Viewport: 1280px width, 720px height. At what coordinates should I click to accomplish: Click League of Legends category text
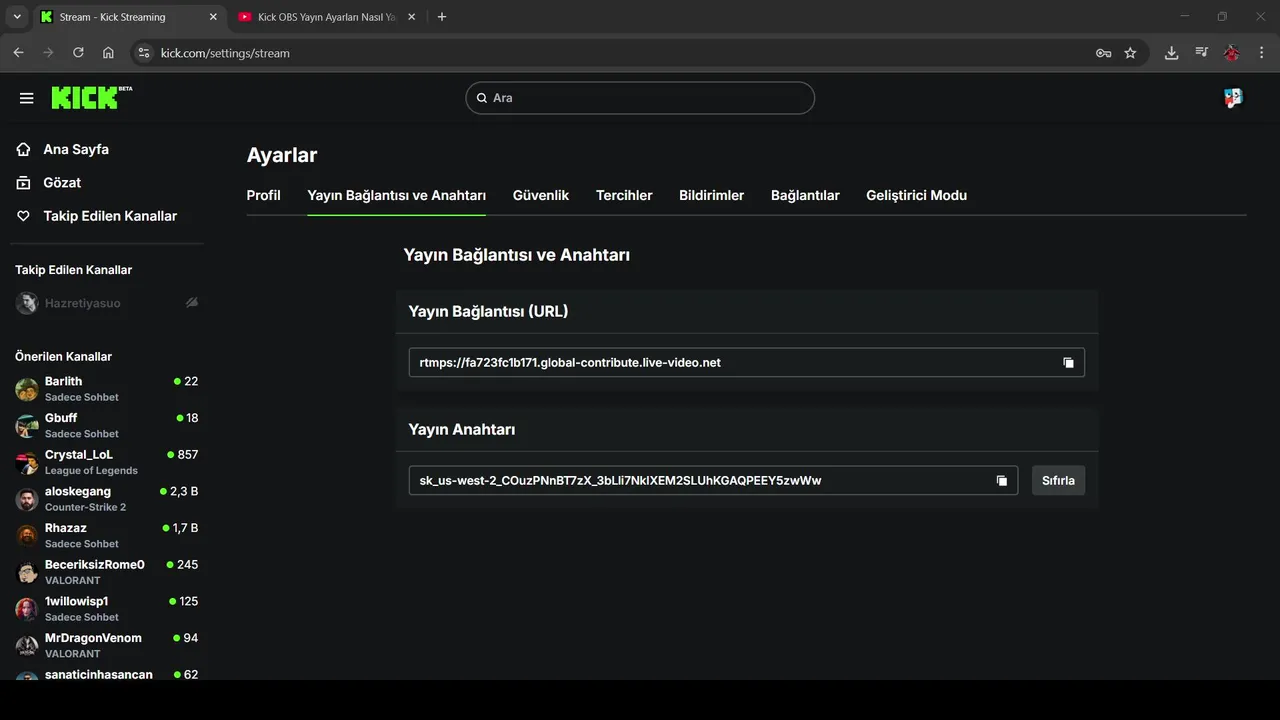click(x=91, y=471)
